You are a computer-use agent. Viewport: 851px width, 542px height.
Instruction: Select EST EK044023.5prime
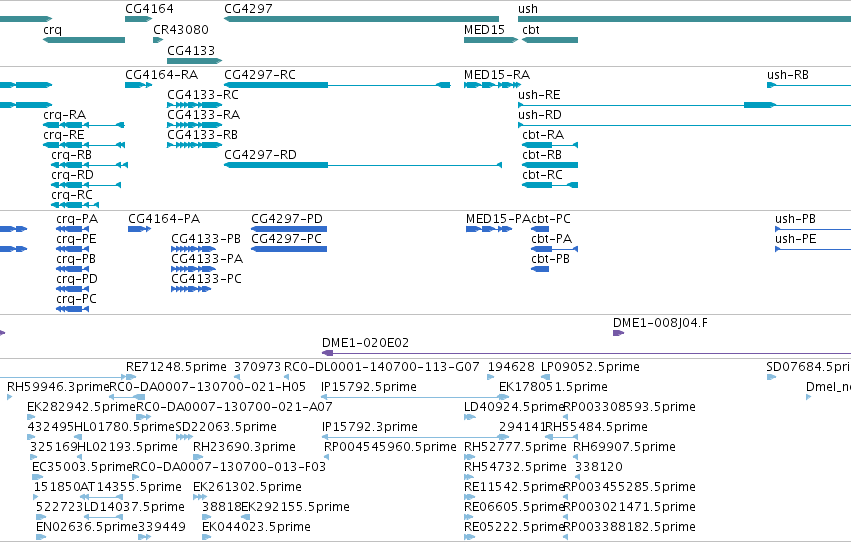(206, 538)
